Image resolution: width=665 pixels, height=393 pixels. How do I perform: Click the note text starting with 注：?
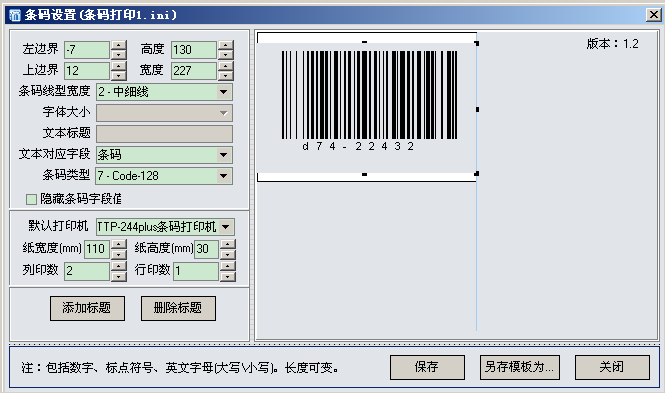click(181, 368)
